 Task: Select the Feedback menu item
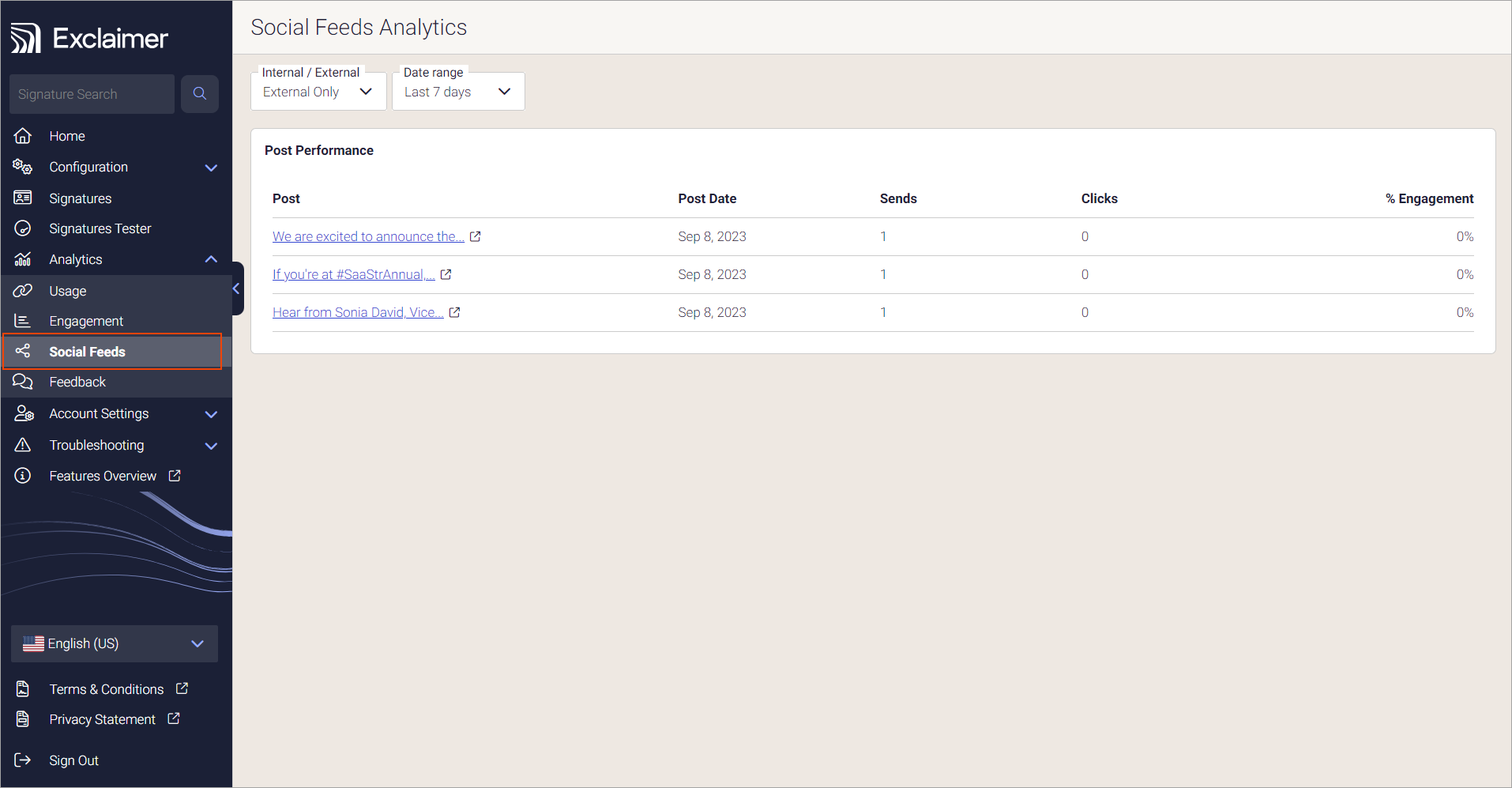pos(78,381)
